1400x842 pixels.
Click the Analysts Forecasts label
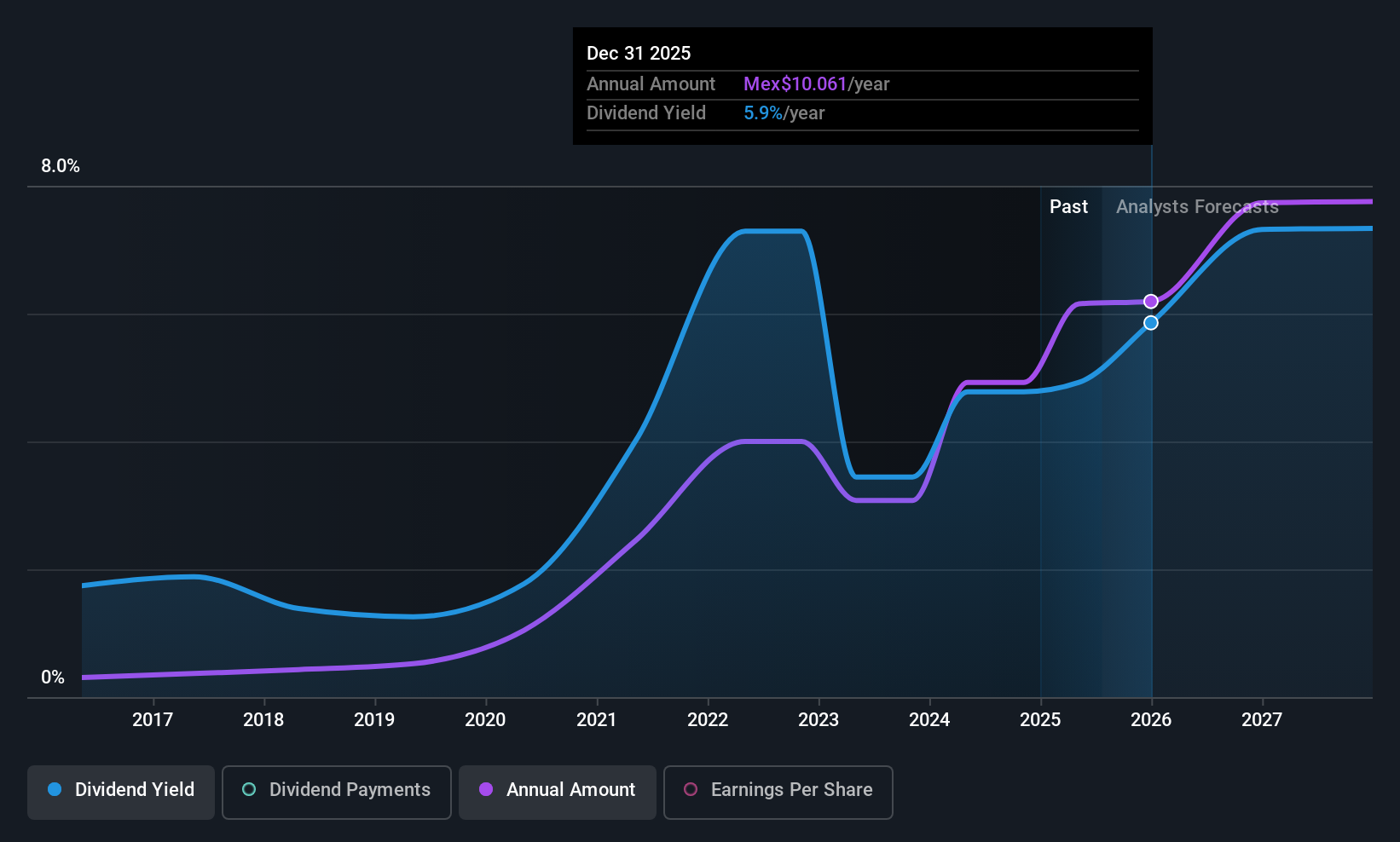[1197, 207]
